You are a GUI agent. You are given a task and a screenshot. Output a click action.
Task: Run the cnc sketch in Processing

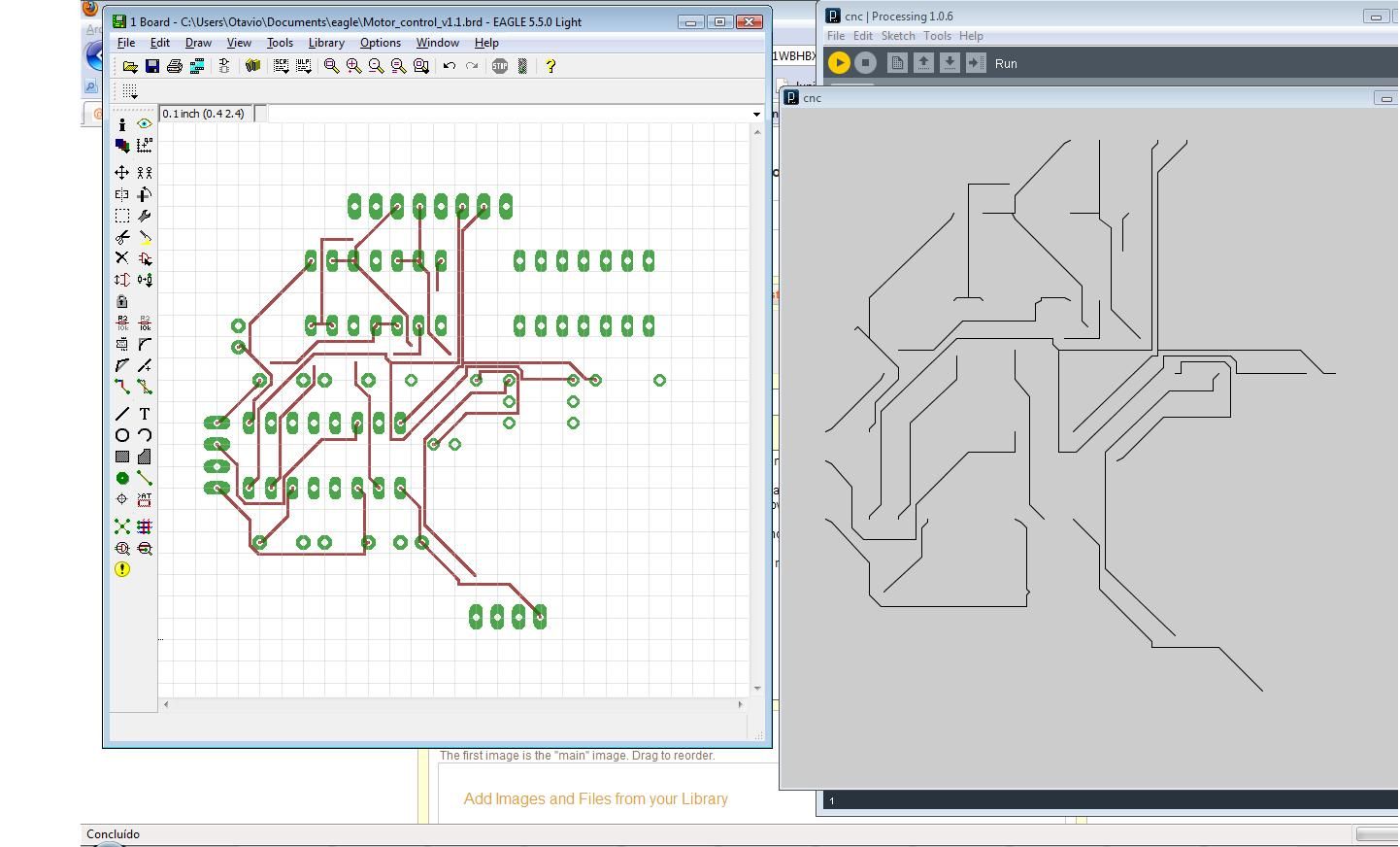coord(838,62)
